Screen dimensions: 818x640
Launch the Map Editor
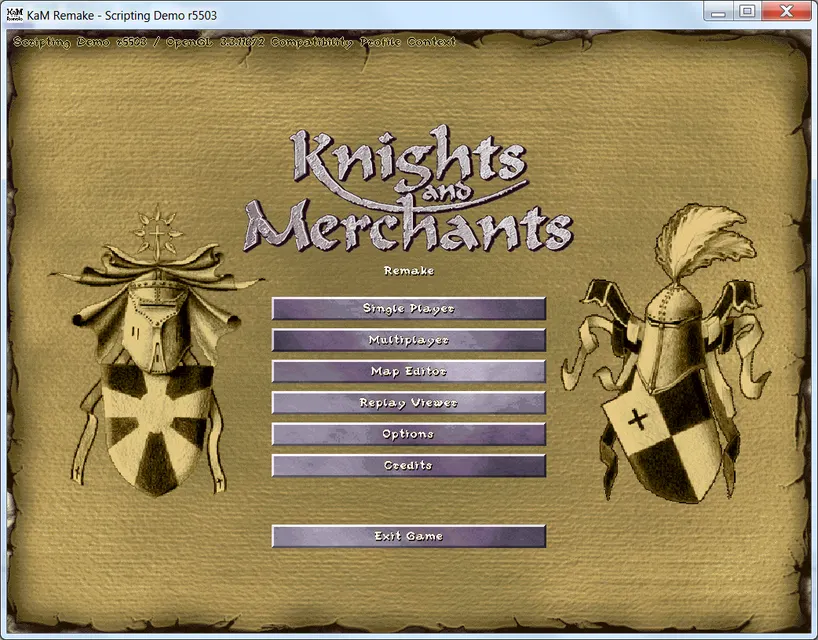pyautogui.click(x=408, y=371)
